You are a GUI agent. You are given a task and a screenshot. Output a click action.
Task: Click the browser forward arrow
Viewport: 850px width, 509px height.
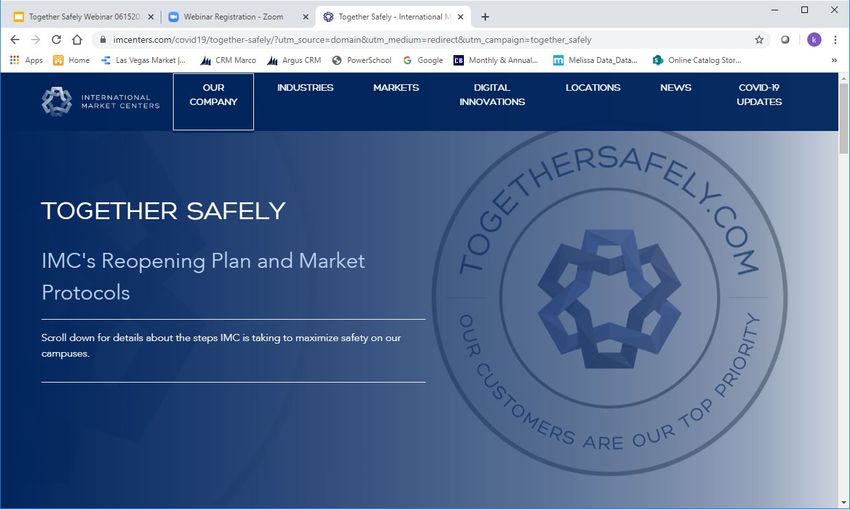click(35, 40)
